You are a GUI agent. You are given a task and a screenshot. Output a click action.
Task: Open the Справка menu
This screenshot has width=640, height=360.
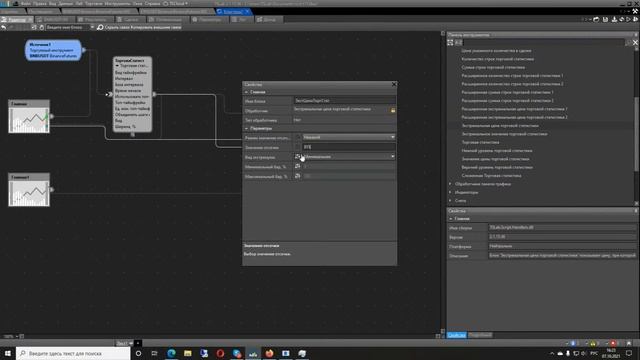152,3
